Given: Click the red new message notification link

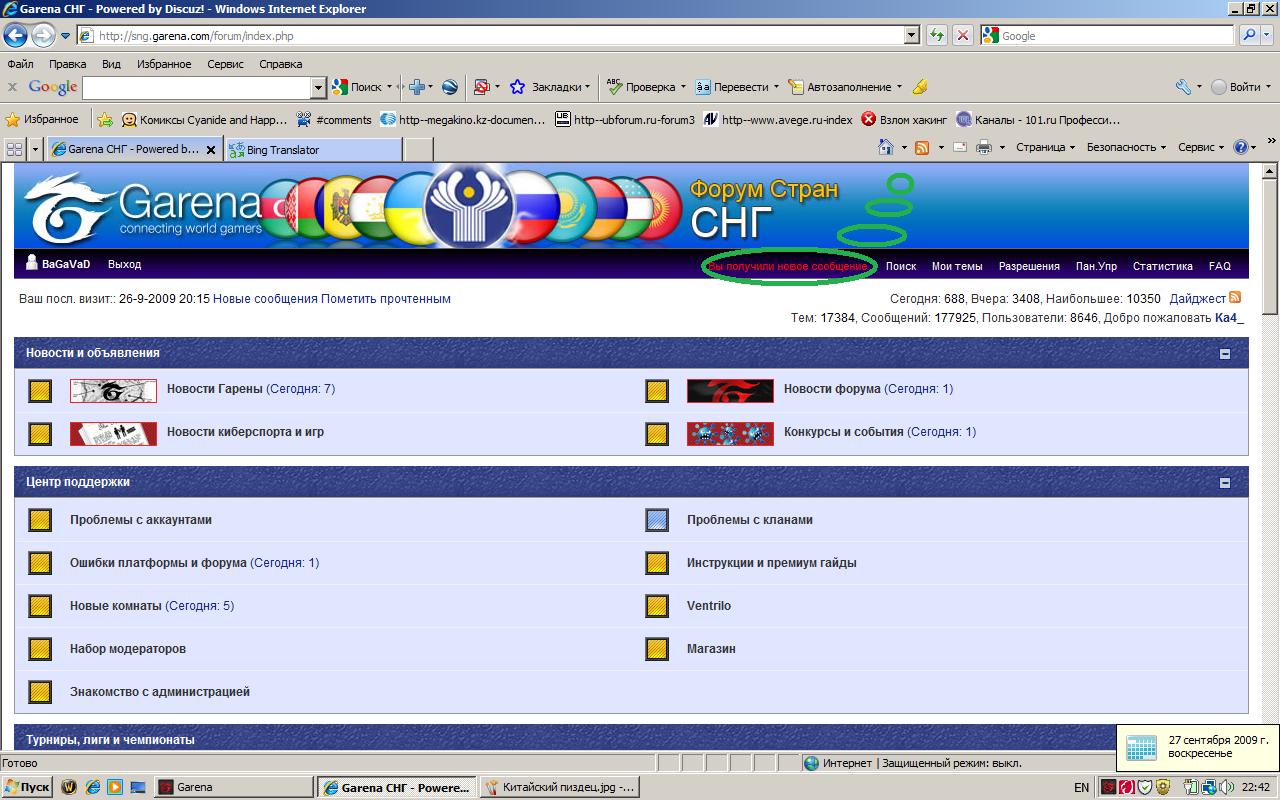Looking at the screenshot, I should (788, 267).
